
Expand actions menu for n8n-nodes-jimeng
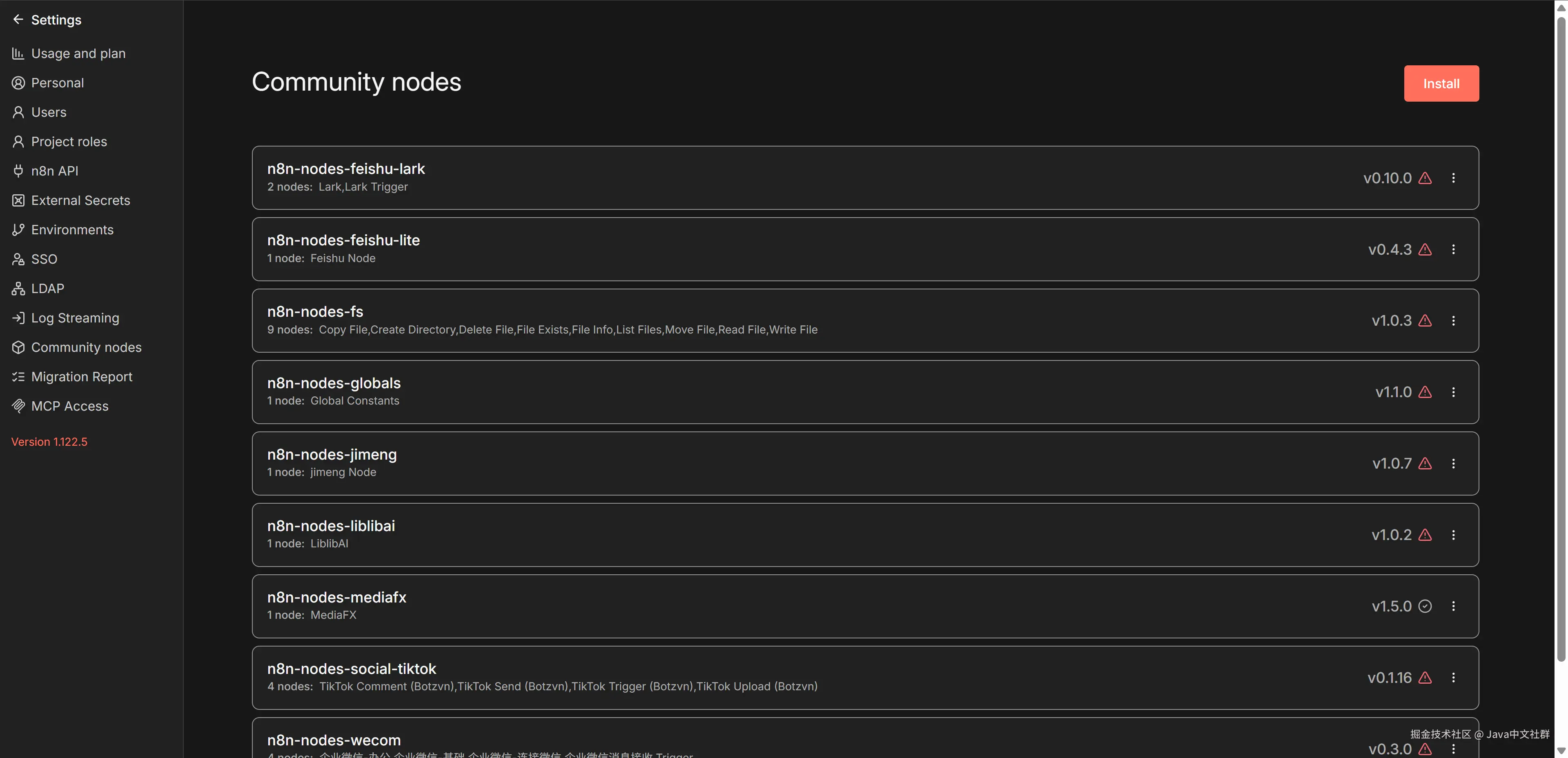[1454, 464]
